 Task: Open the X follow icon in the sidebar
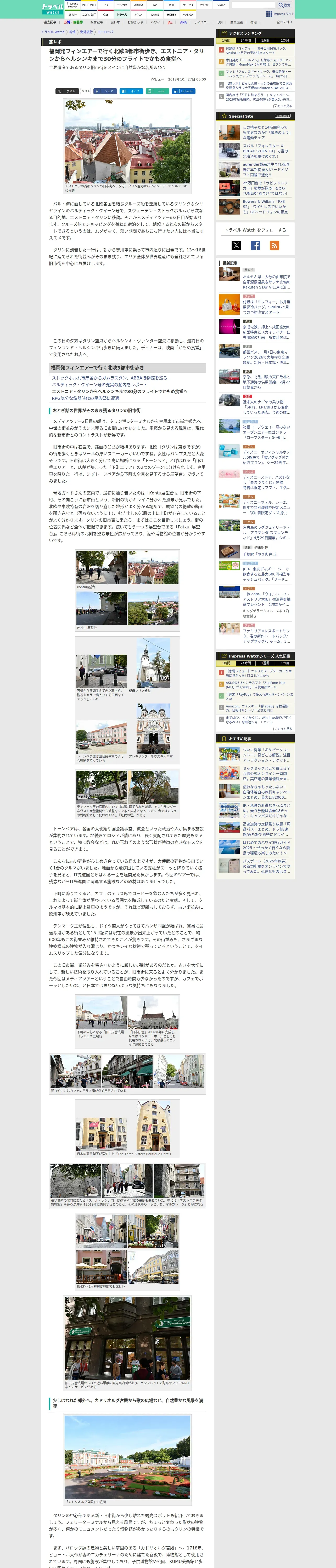tap(236, 245)
